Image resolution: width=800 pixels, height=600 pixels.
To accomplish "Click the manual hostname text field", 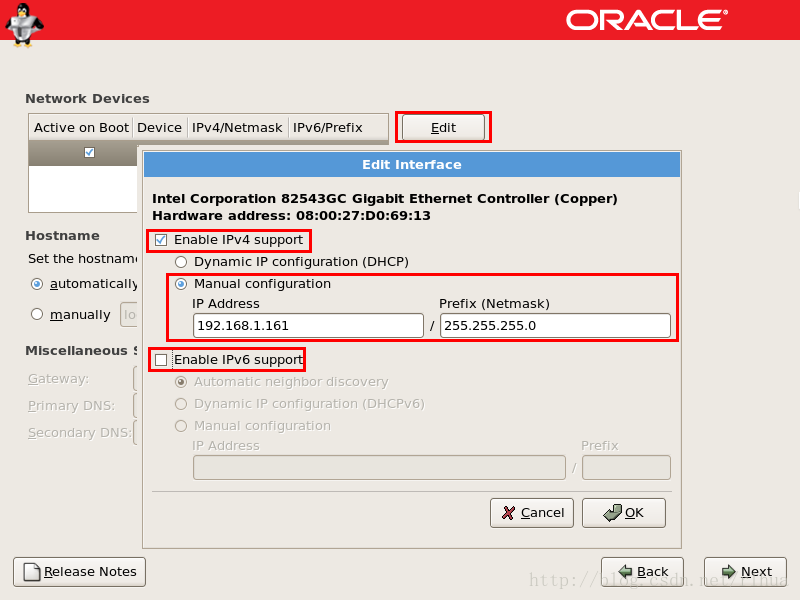I will 129,315.
